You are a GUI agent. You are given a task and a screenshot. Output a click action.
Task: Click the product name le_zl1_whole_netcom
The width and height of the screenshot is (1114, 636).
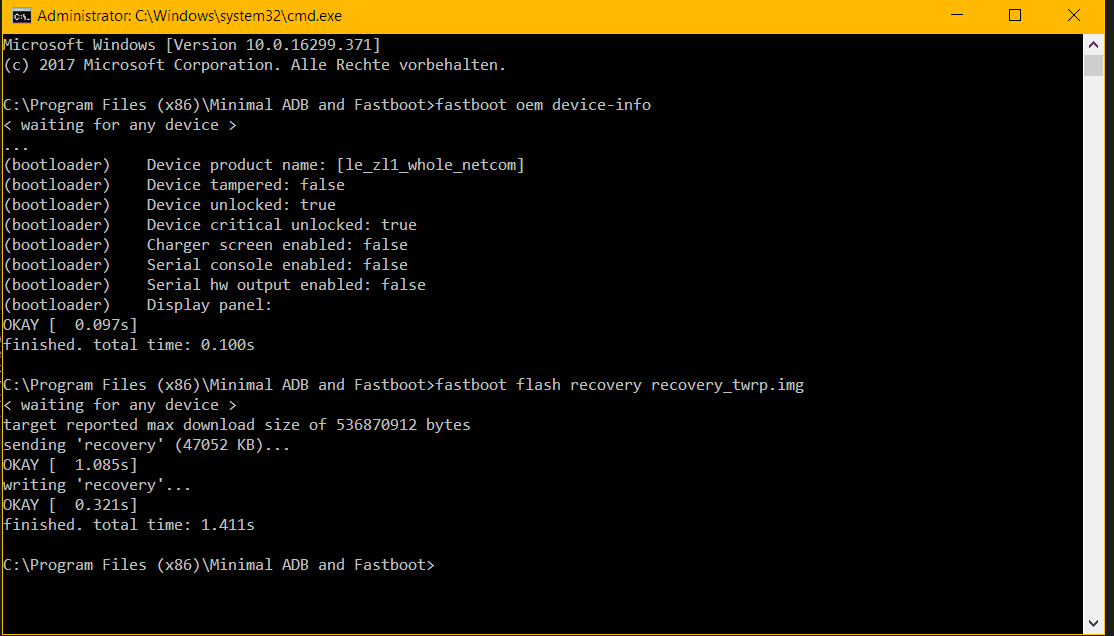[431, 165]
